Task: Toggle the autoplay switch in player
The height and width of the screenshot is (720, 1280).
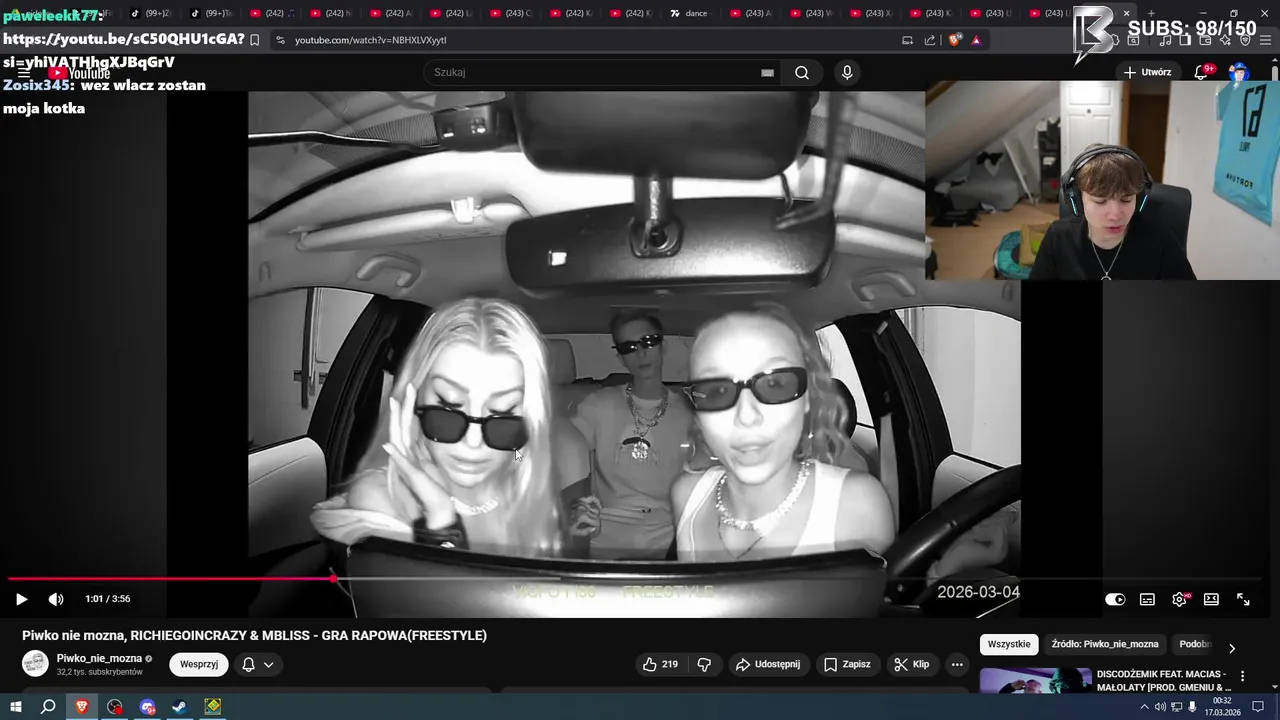Action: click(1115, 599)
